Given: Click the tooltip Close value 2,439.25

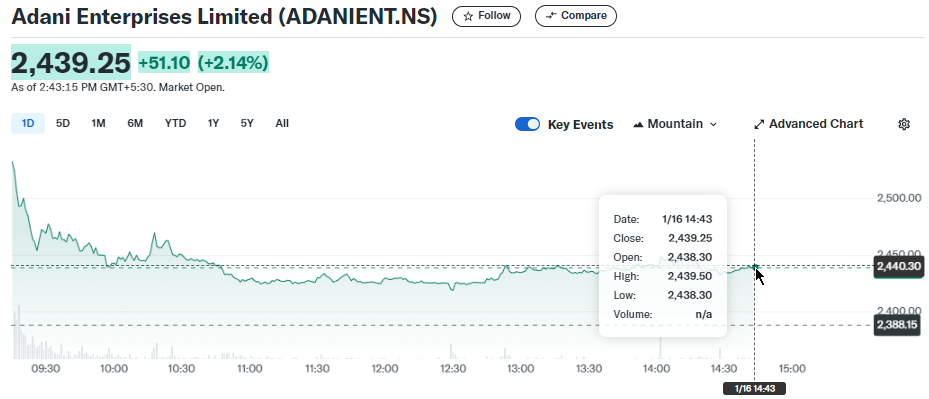Looking at the screenshot, I should tap(690, 238).
